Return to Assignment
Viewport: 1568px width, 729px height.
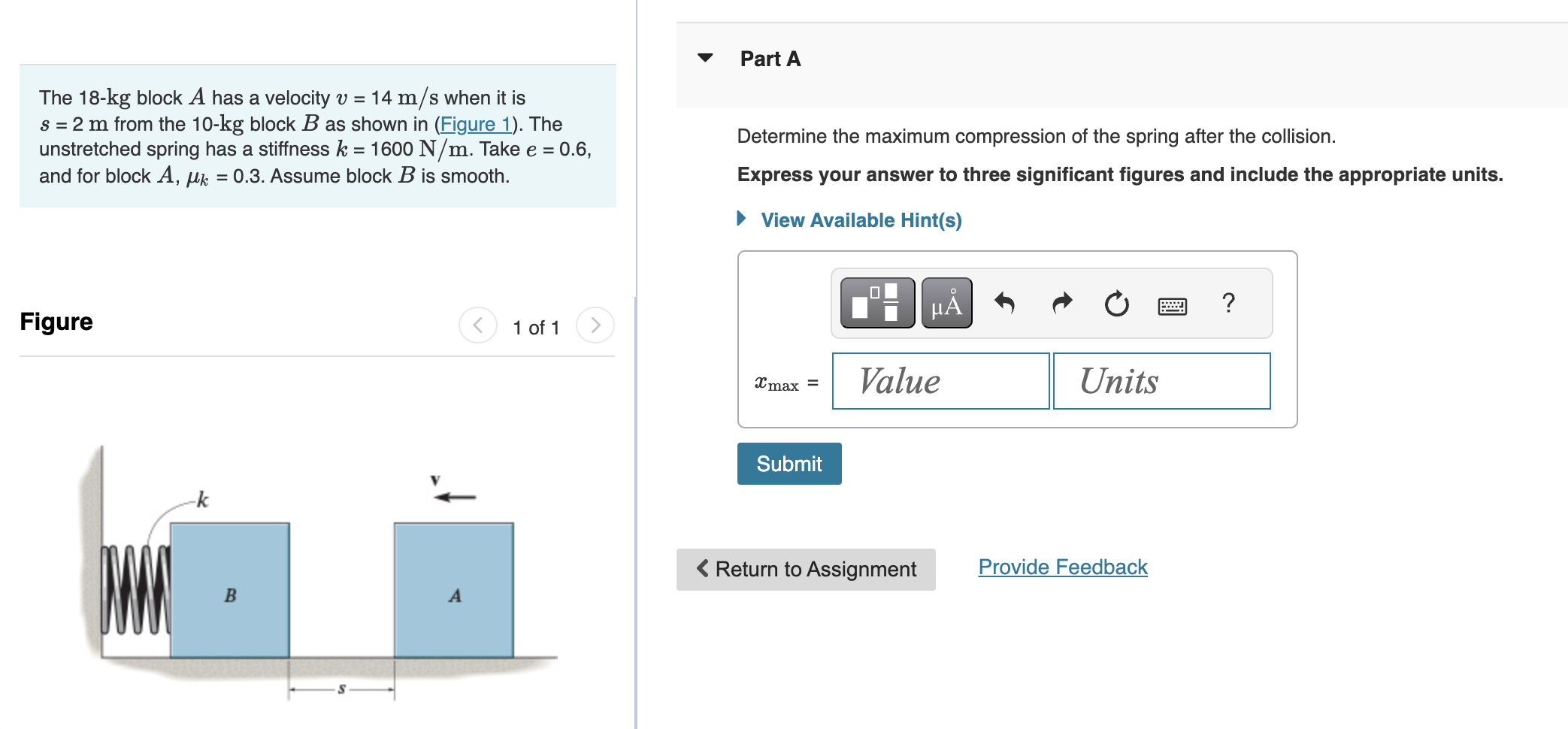click(806, 569)
